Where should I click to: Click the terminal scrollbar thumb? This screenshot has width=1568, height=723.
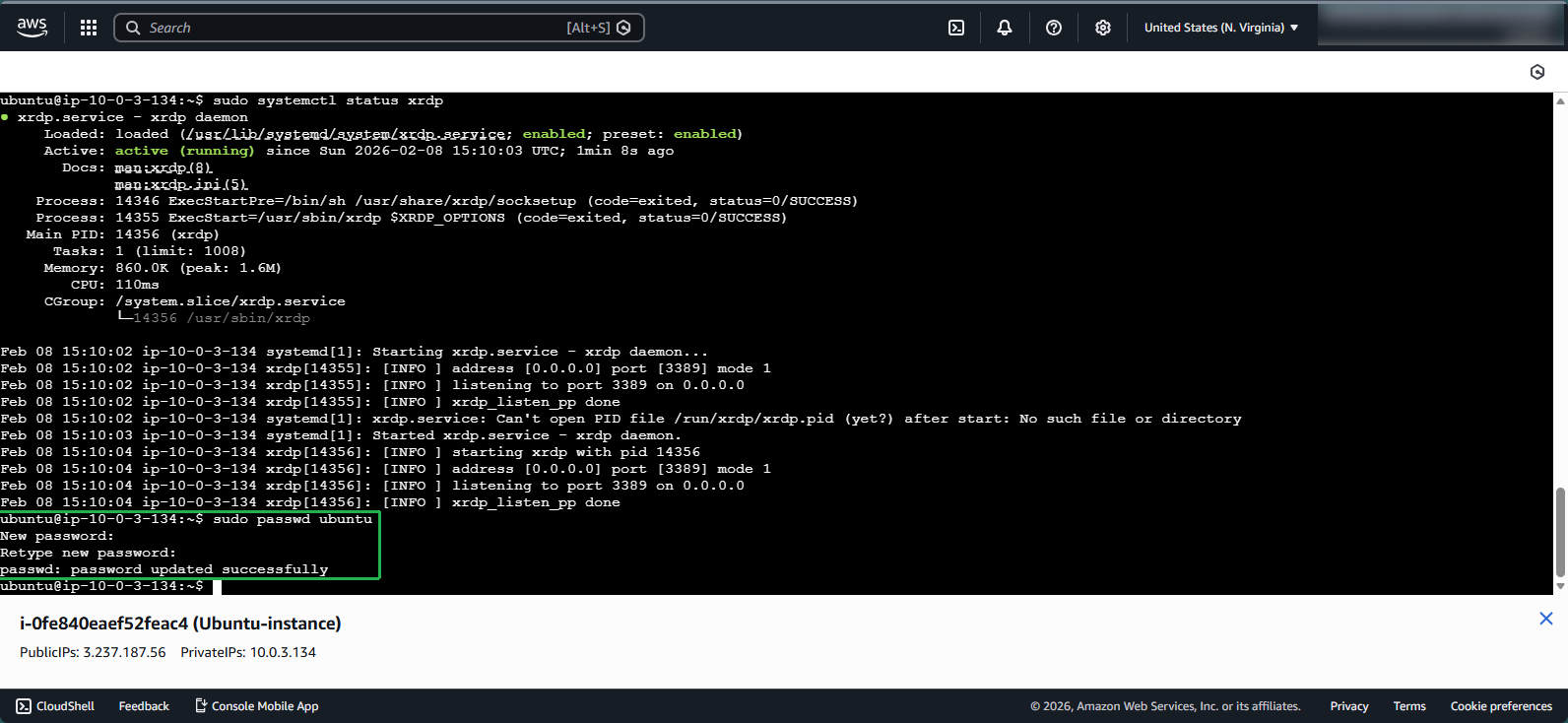1560,532
